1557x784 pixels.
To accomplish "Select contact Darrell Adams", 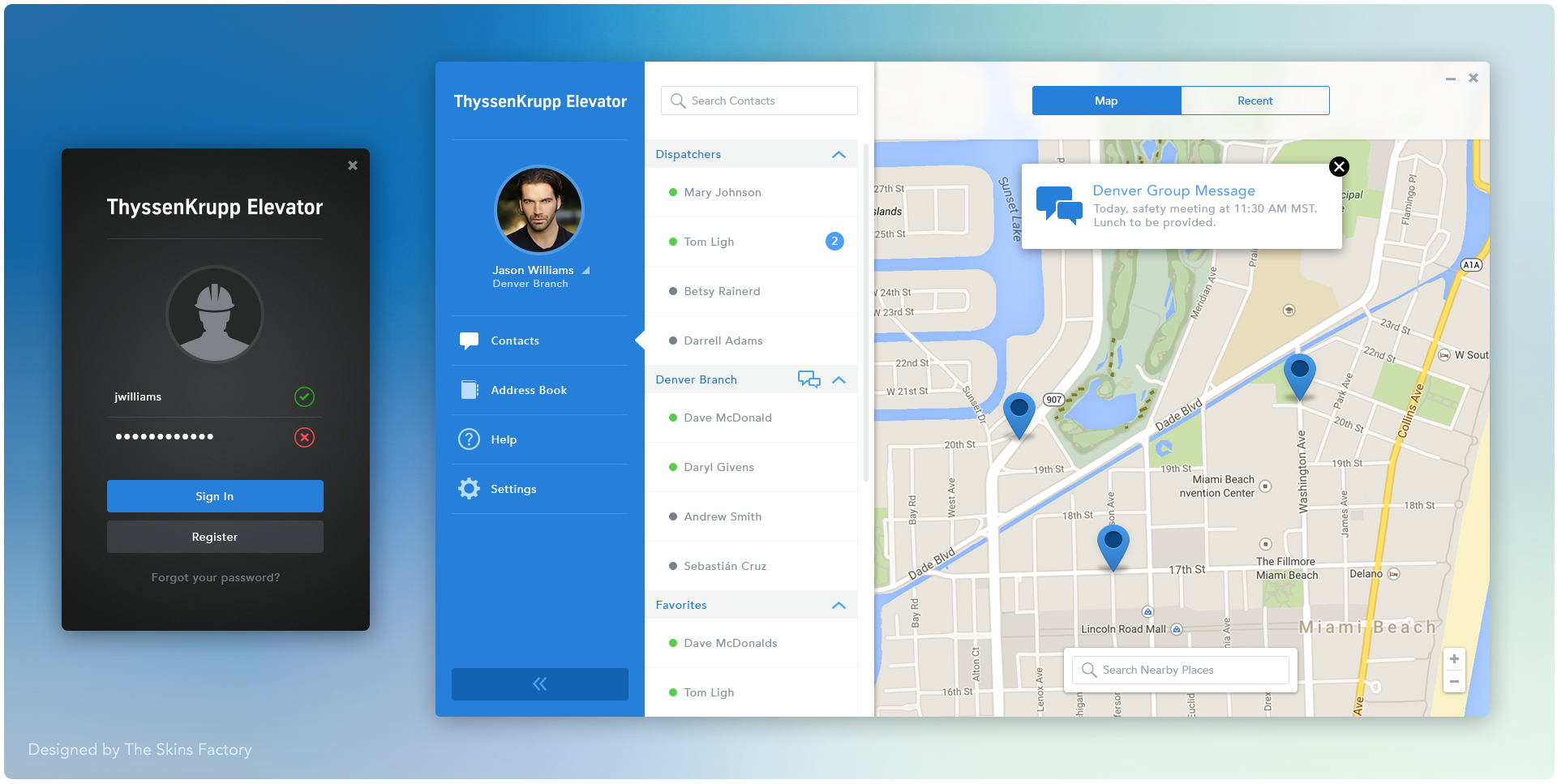I will [x=751, y=341].
